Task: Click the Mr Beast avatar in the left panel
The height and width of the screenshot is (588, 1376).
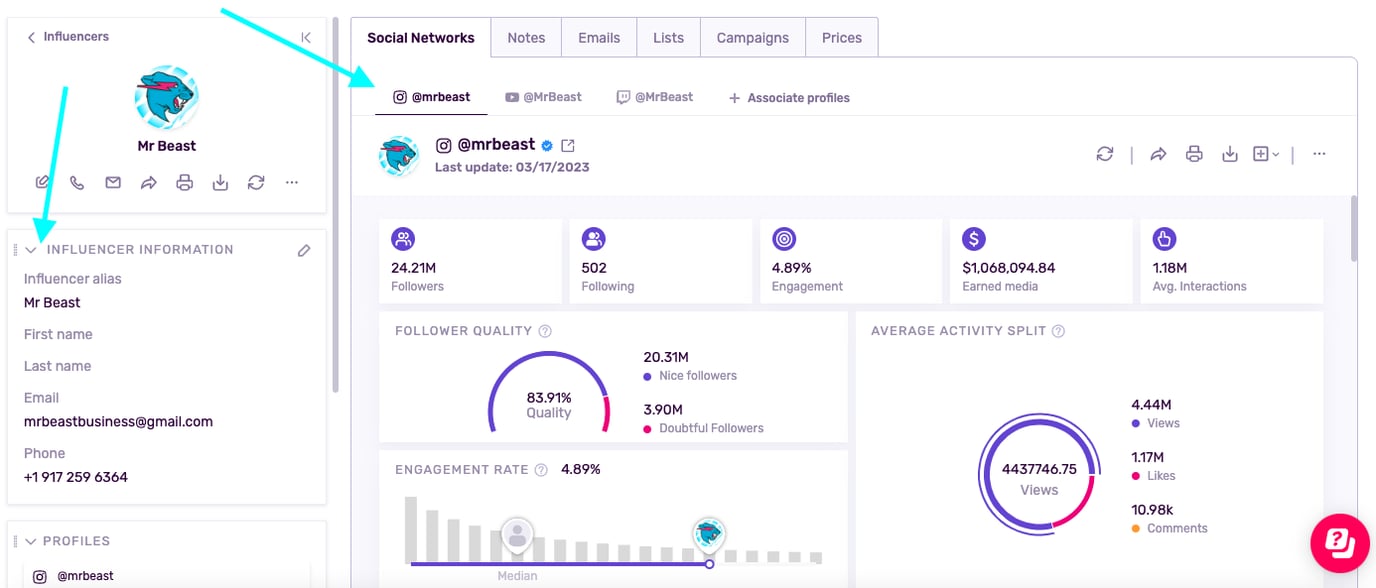Action: point(166,98)
